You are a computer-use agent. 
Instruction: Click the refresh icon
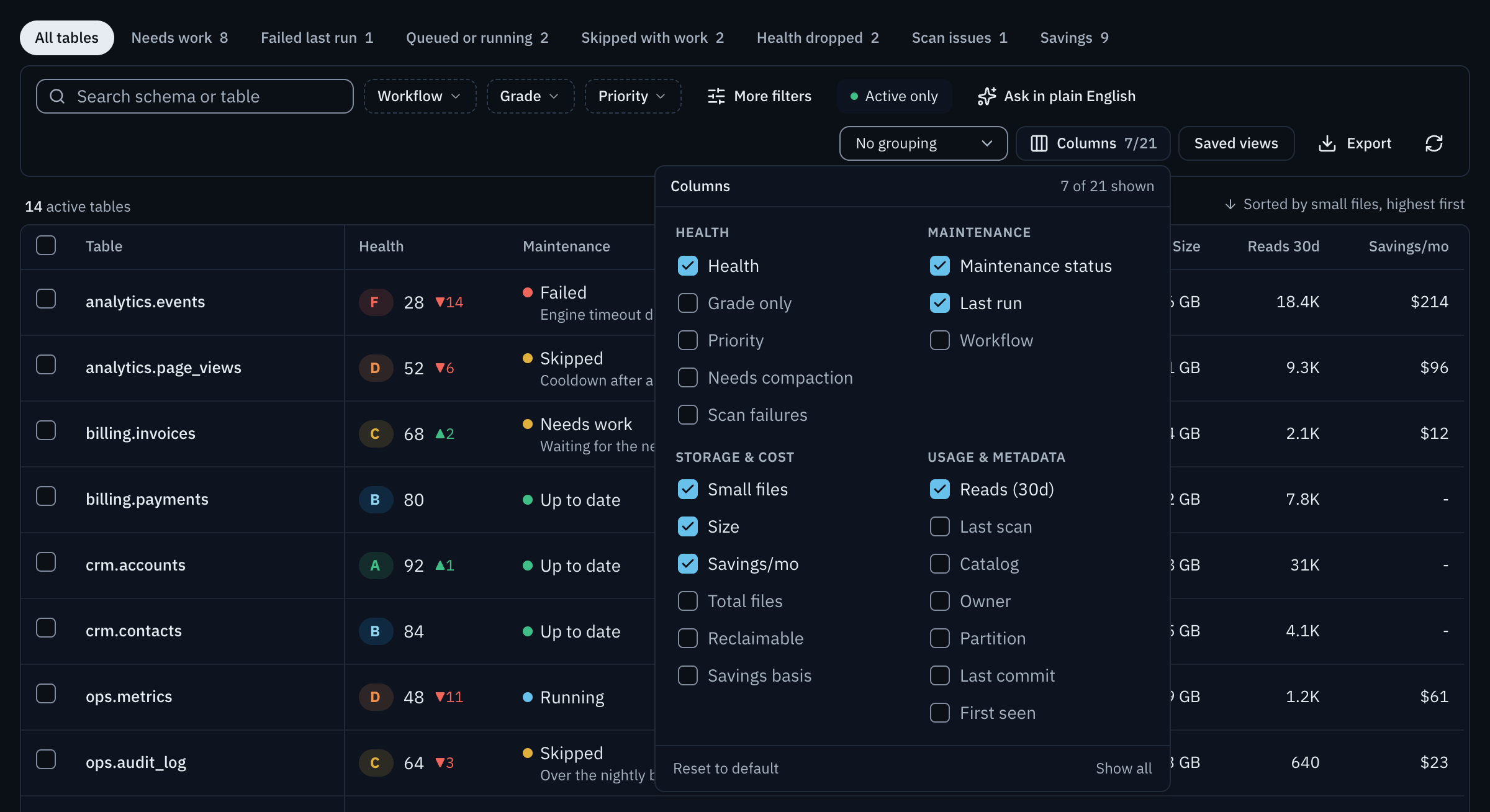pyautogui.click(x=1434, y=143)
